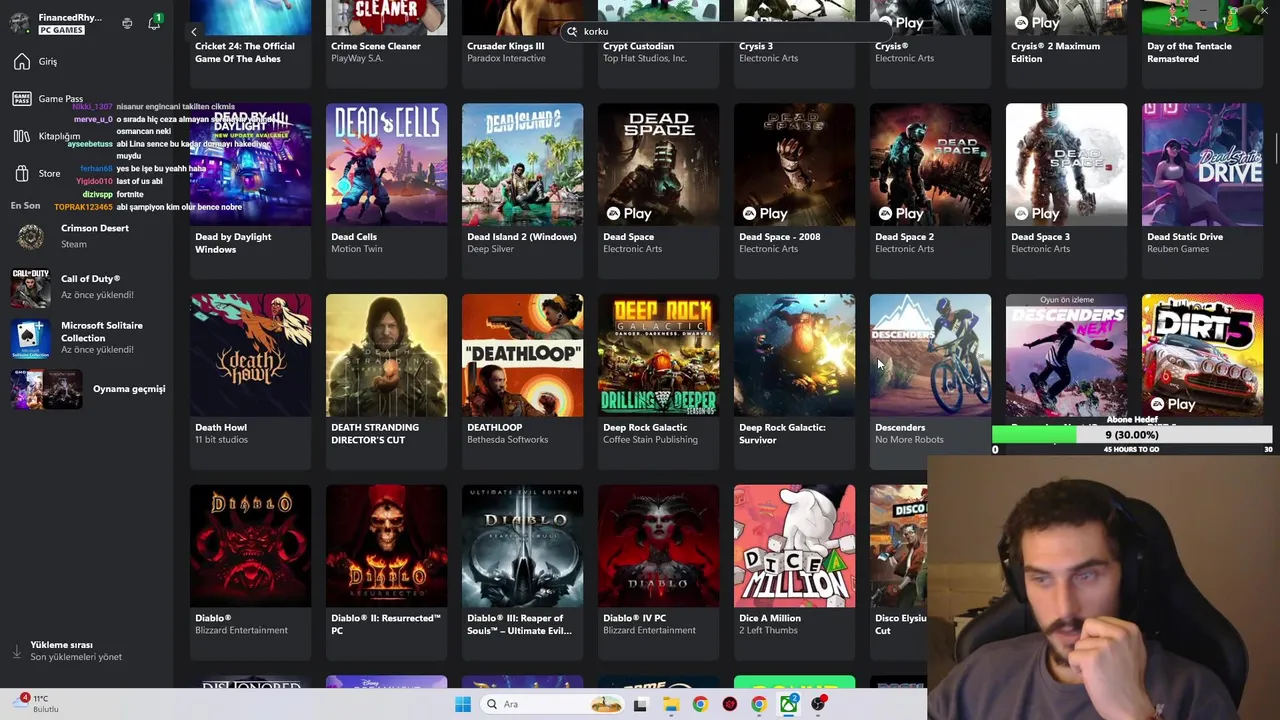Viewport: 1280px width, 720px height.
Task: Open Death Stranding Director's Cut cover
Action: click(386, 355)
